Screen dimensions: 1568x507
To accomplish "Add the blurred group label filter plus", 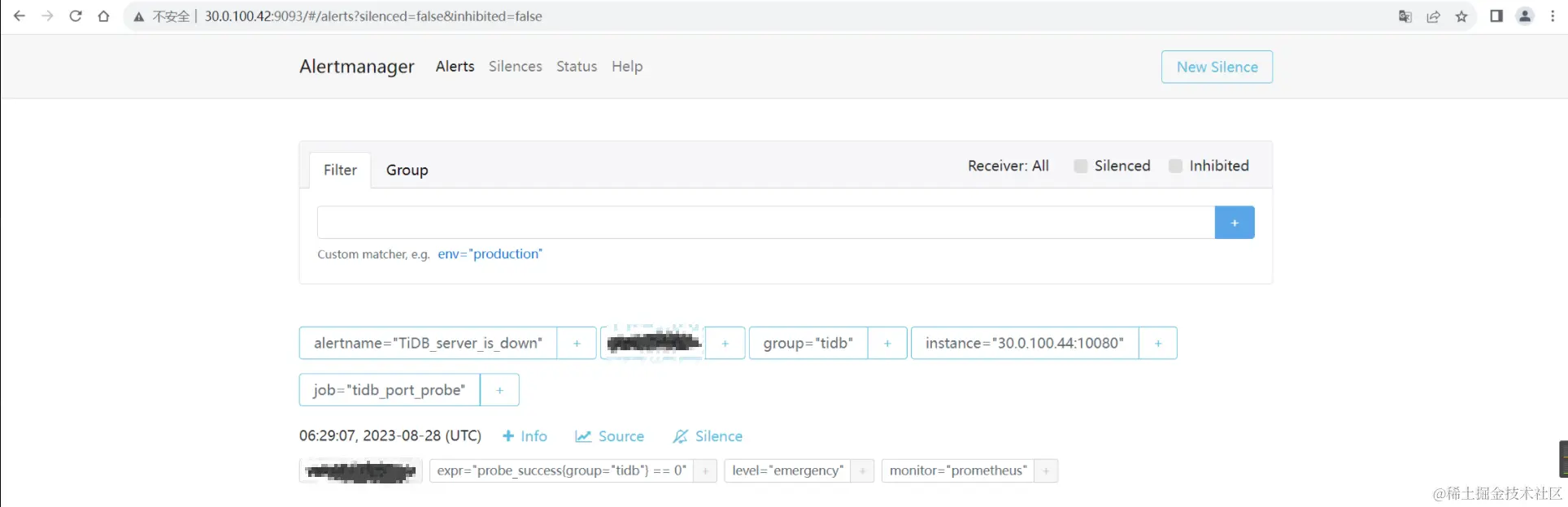I will pos(725,343).
